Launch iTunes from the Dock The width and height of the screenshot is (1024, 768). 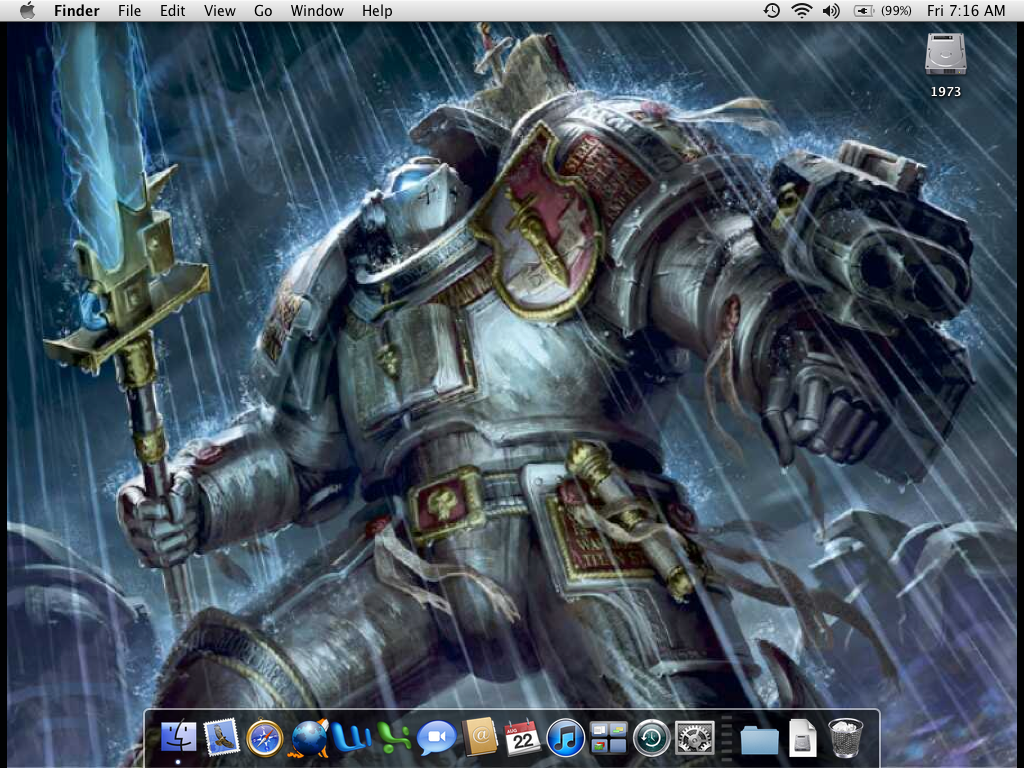[x=565, y=739]
